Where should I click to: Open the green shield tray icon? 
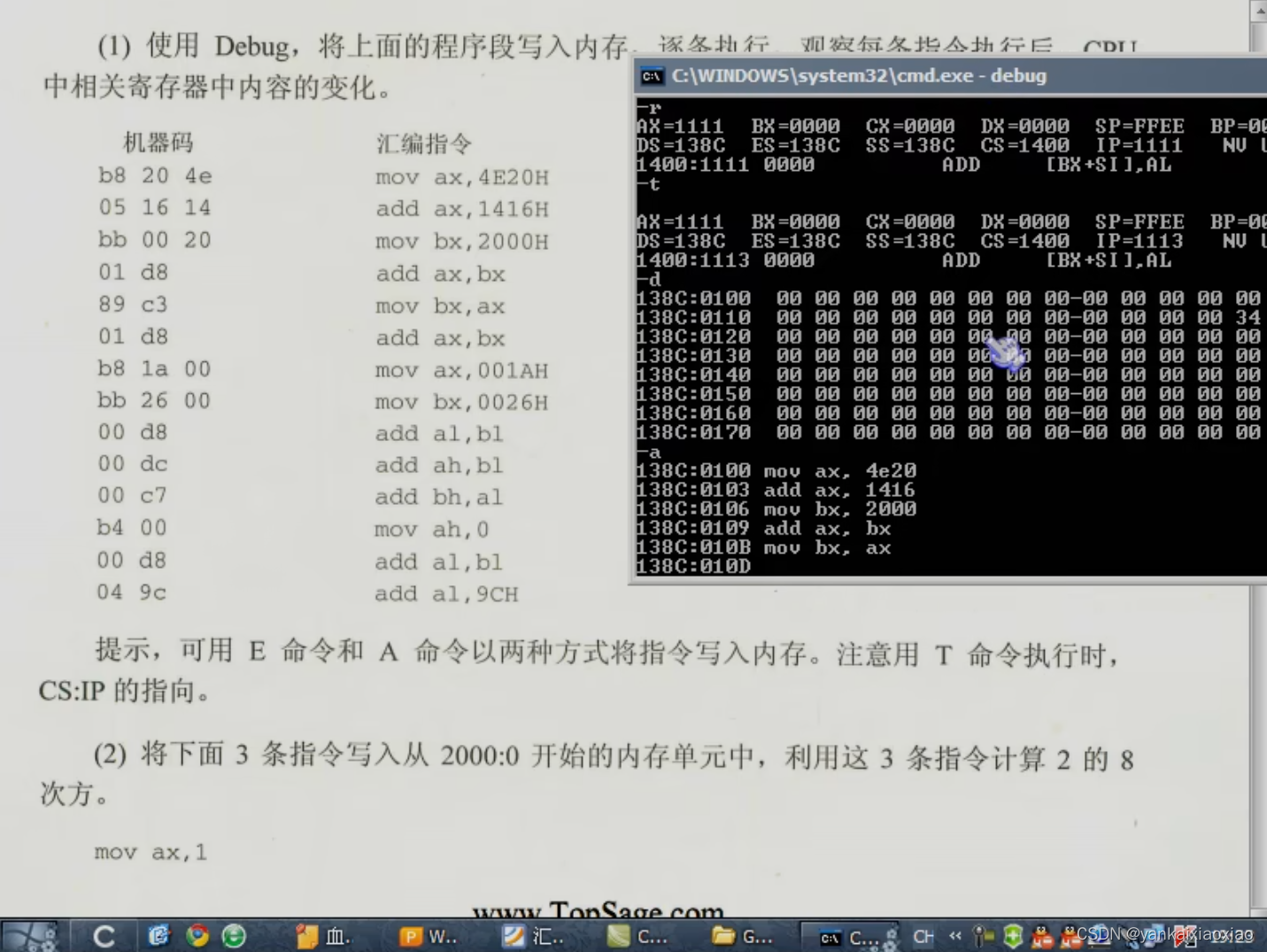tap(1013, 936)
